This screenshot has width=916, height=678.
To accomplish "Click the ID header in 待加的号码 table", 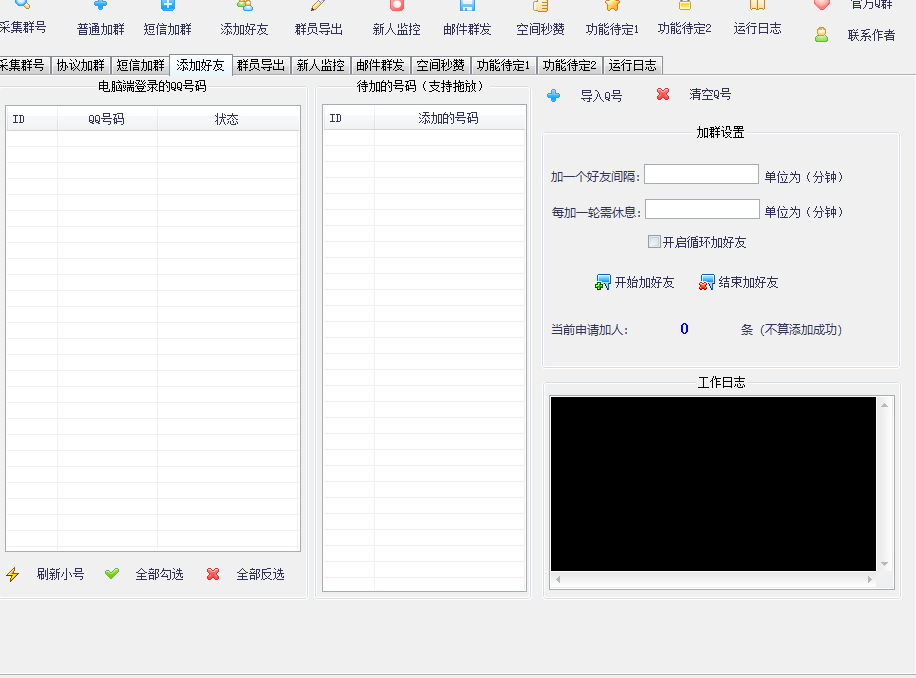I will pyautogui.click(x=349, y=119).
